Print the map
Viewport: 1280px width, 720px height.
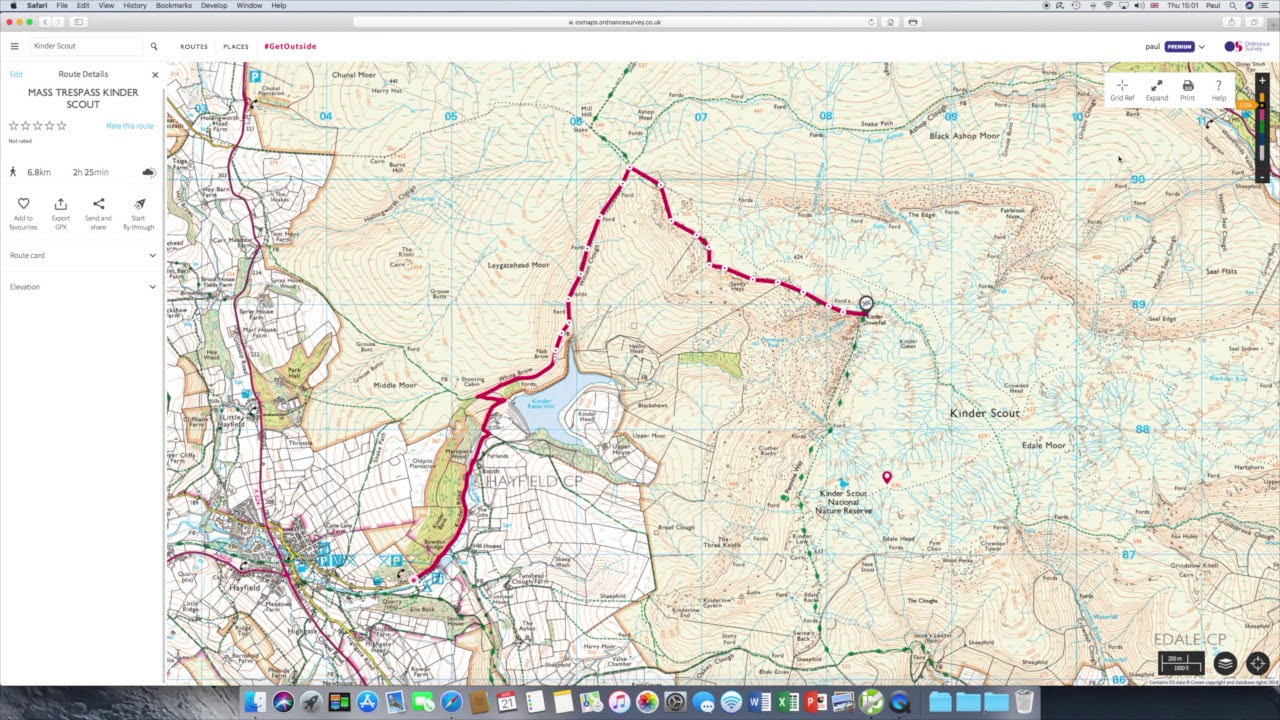1187,90
